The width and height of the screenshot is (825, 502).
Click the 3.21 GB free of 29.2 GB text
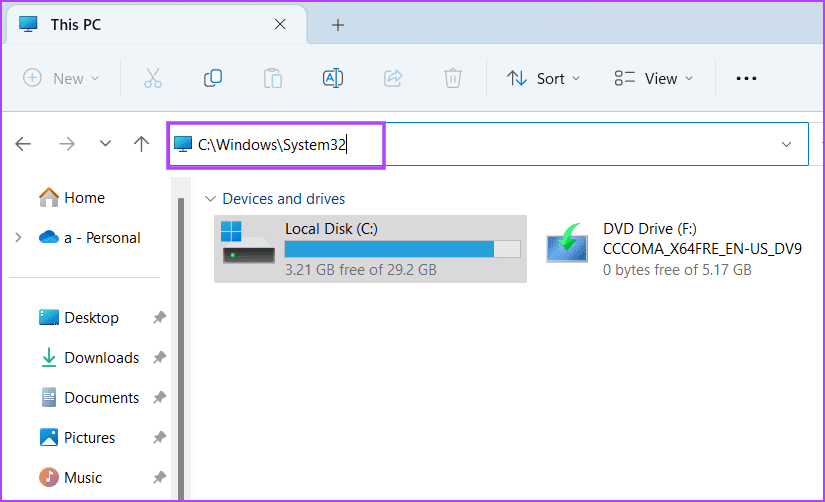[361, 270]
